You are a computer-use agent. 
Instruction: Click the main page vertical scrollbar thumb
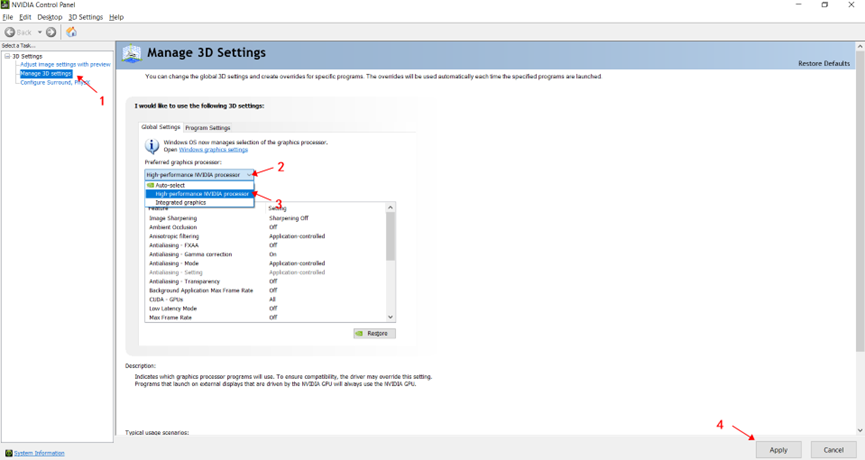(860, 202)
